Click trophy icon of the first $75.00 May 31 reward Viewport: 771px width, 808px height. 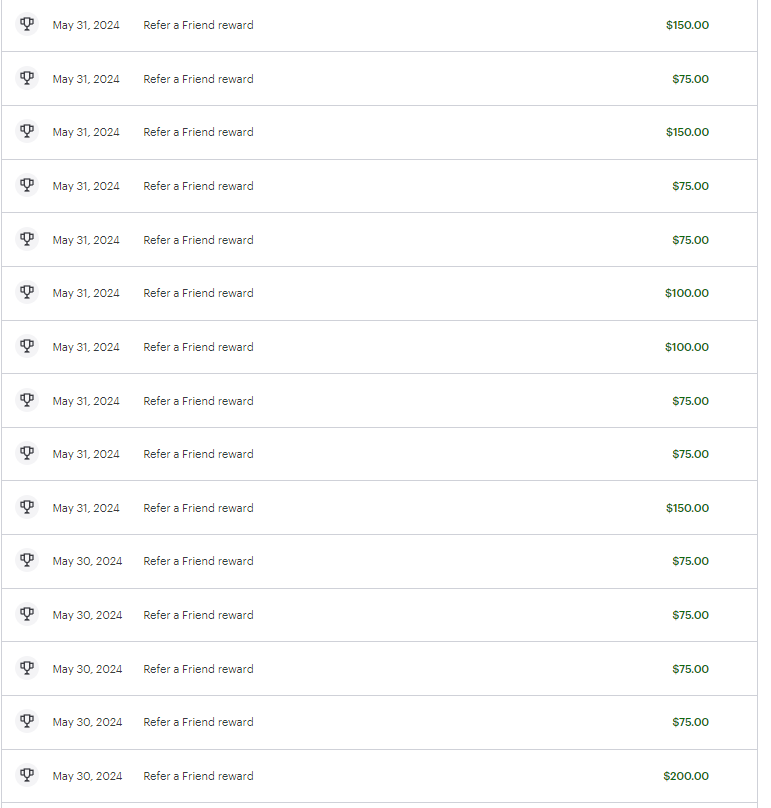[27, 78]
